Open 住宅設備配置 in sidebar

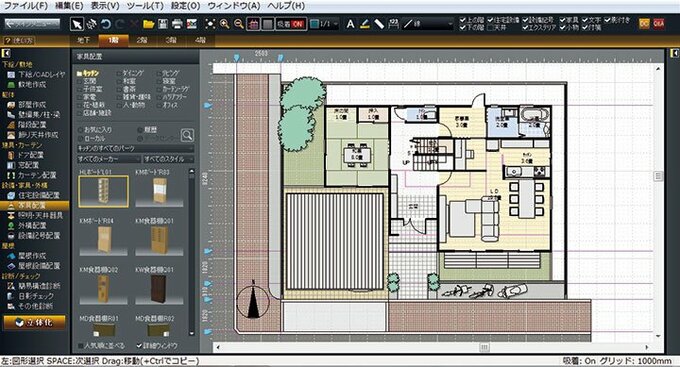(33, 195)
